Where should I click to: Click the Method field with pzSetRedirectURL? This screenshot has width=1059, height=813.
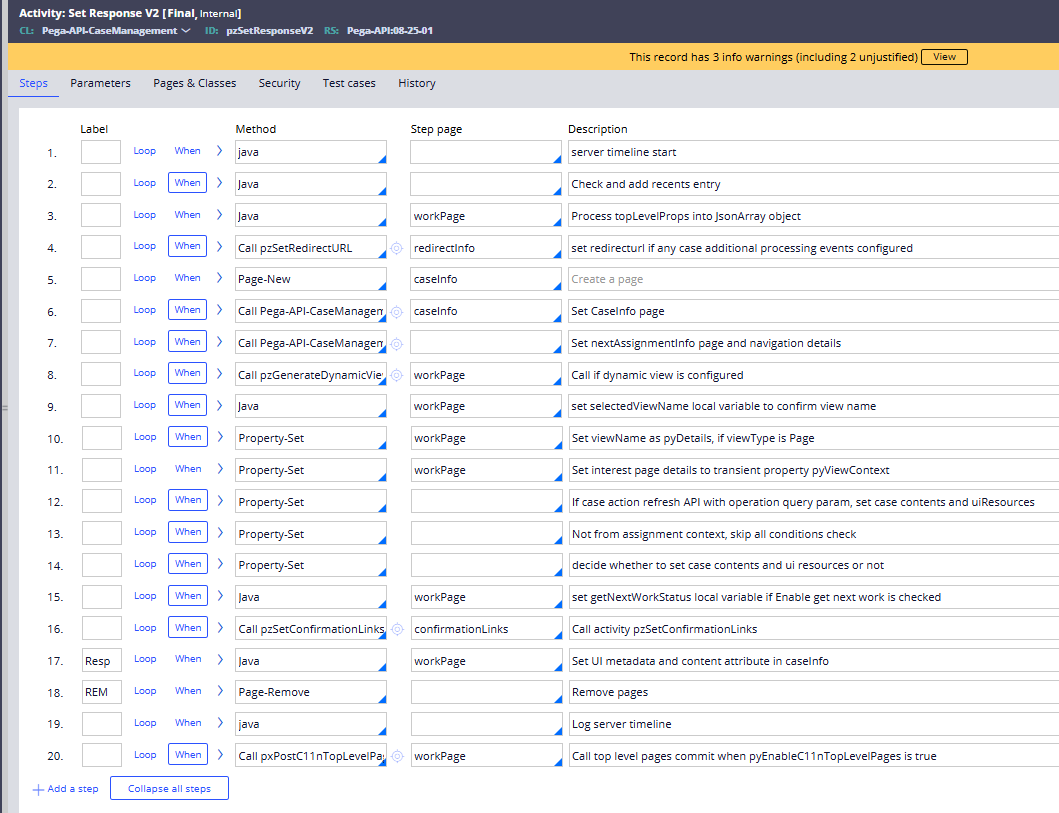pyautogui.click(x=311, y=248)
